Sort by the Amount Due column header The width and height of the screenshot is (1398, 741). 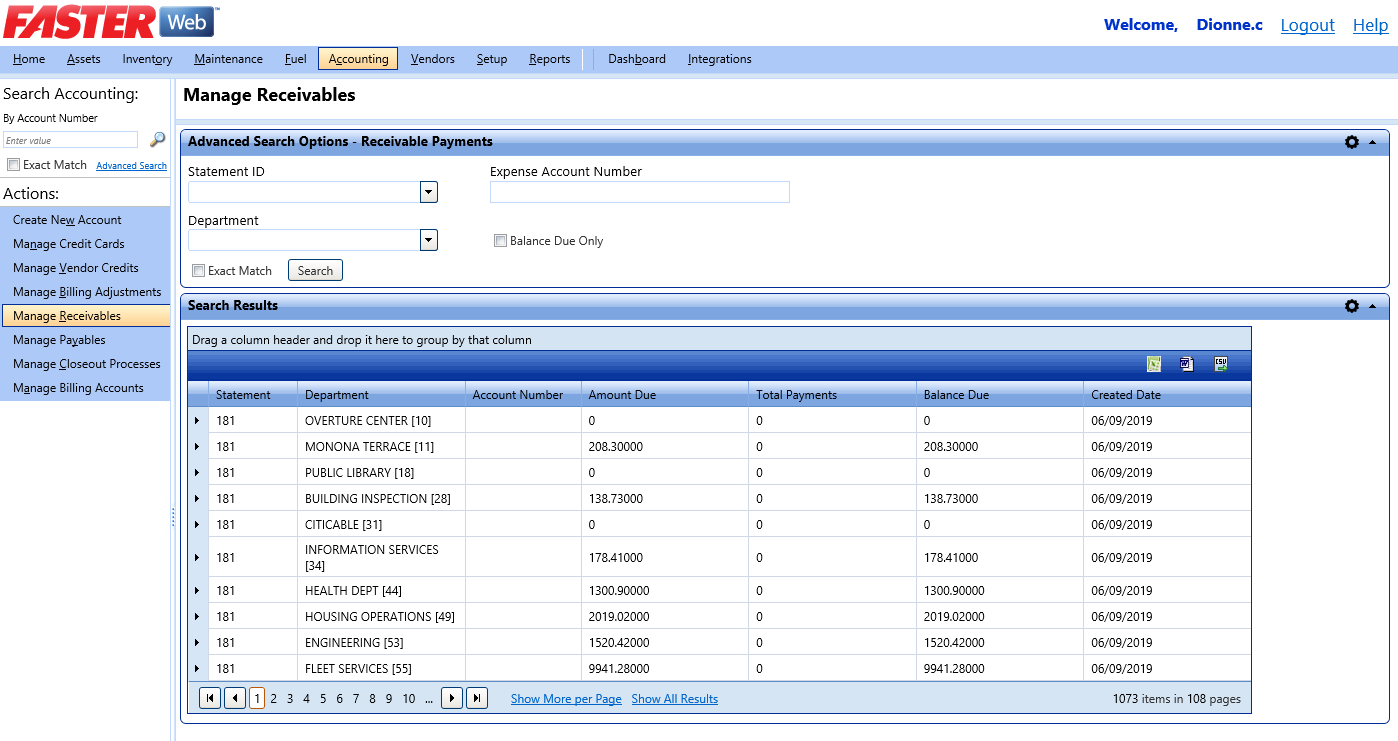click(x=622, y=395)
